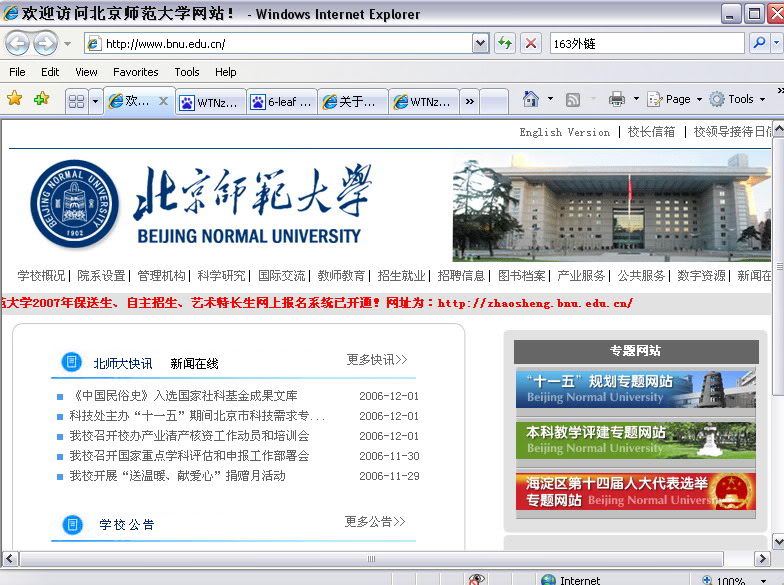
Task: Expand the address bar history dropdown
Action: point(480,44)
